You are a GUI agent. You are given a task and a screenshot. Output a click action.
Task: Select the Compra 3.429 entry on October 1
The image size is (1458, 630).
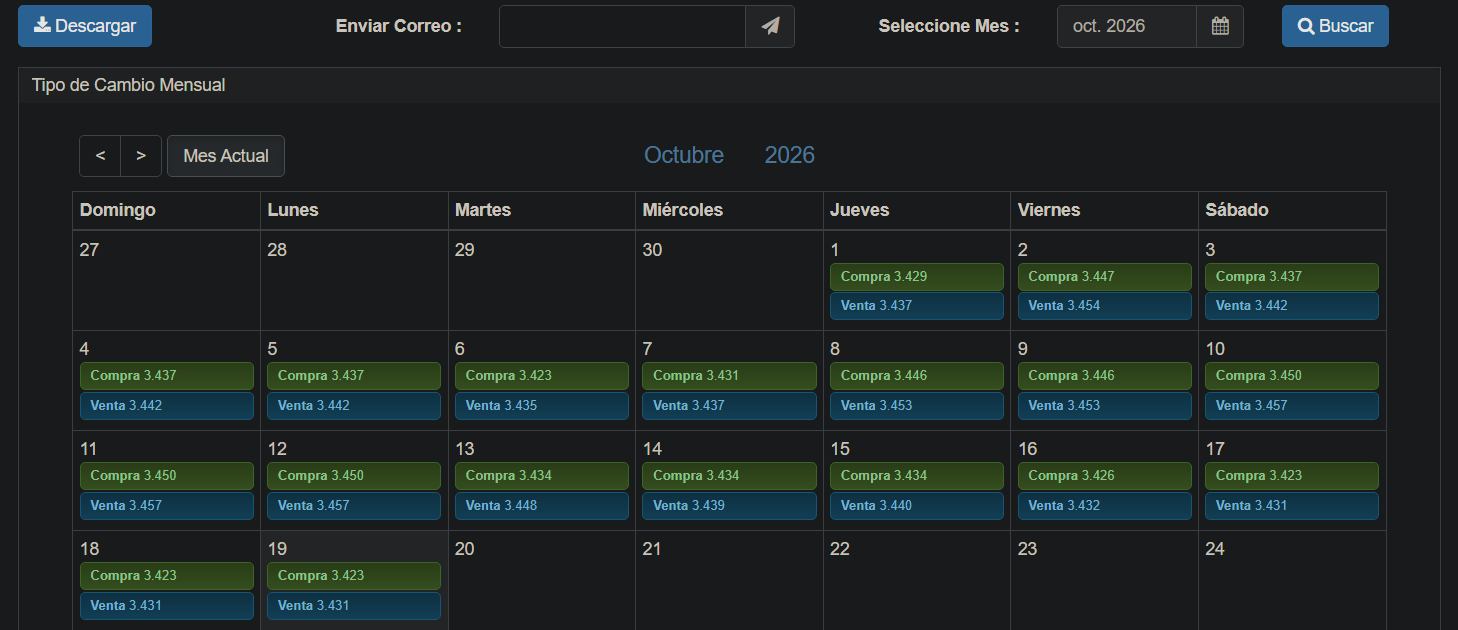pyautogui.click(x=917, y=277)
